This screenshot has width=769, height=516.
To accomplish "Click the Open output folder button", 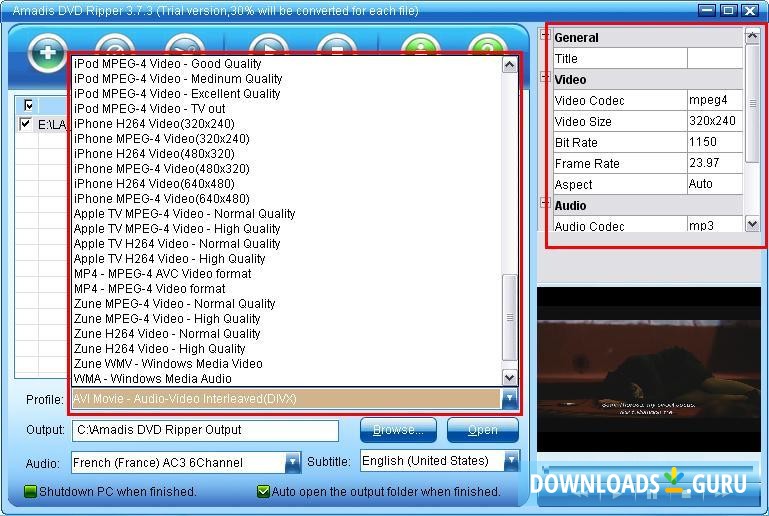I will 483,430.
